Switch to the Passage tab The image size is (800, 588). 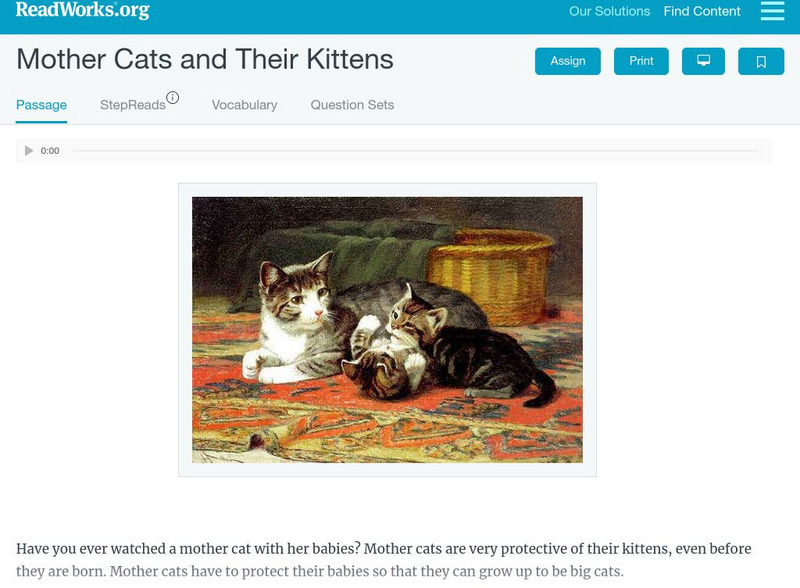(41, 105)
